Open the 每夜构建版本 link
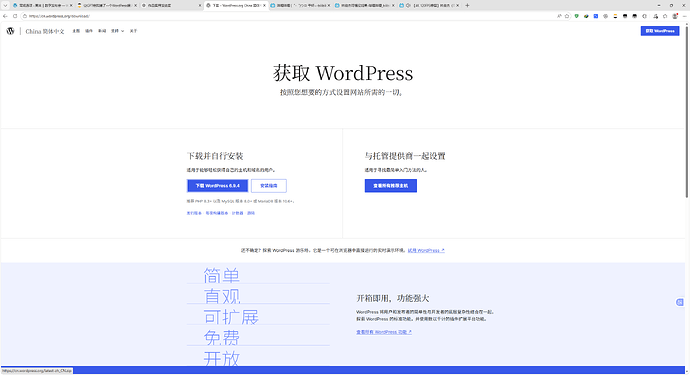 [217, 213]
